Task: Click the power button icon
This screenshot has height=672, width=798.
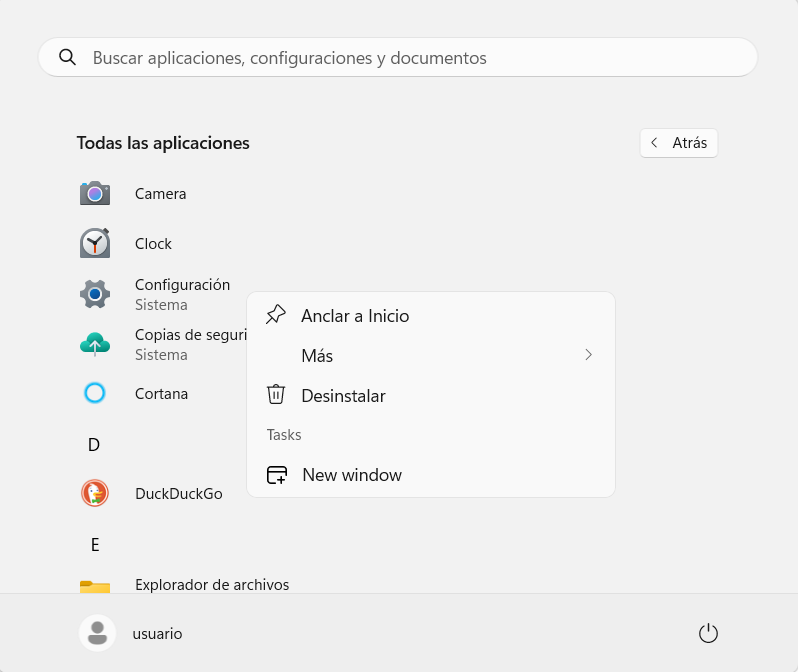Action: click(708, 633)
